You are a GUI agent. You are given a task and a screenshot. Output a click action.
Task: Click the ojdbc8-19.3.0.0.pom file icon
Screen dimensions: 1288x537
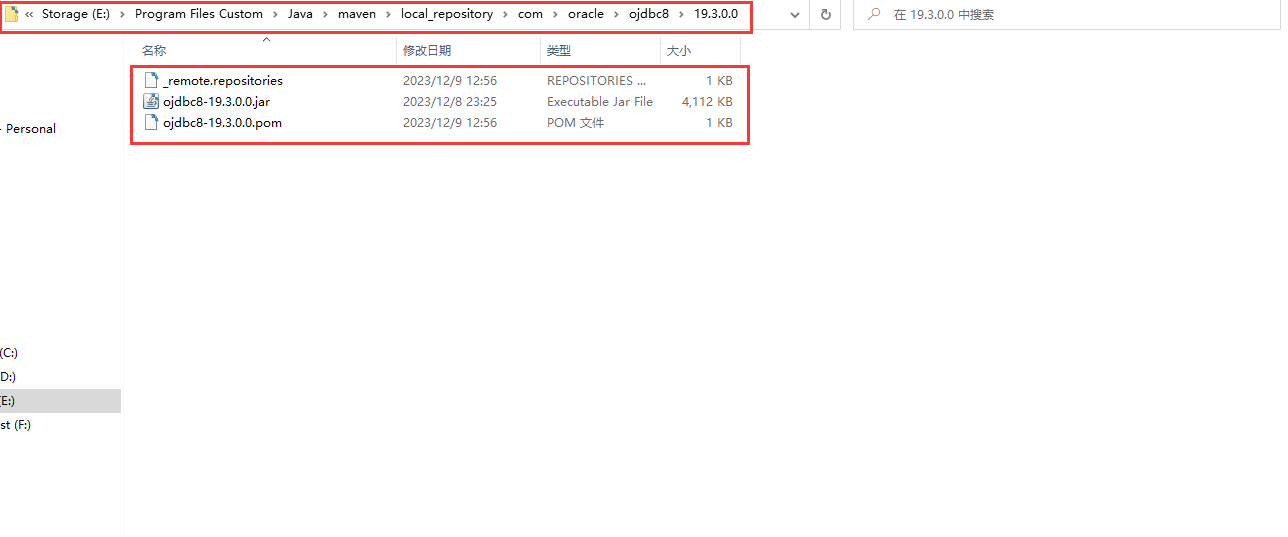(x=151, y=122)
